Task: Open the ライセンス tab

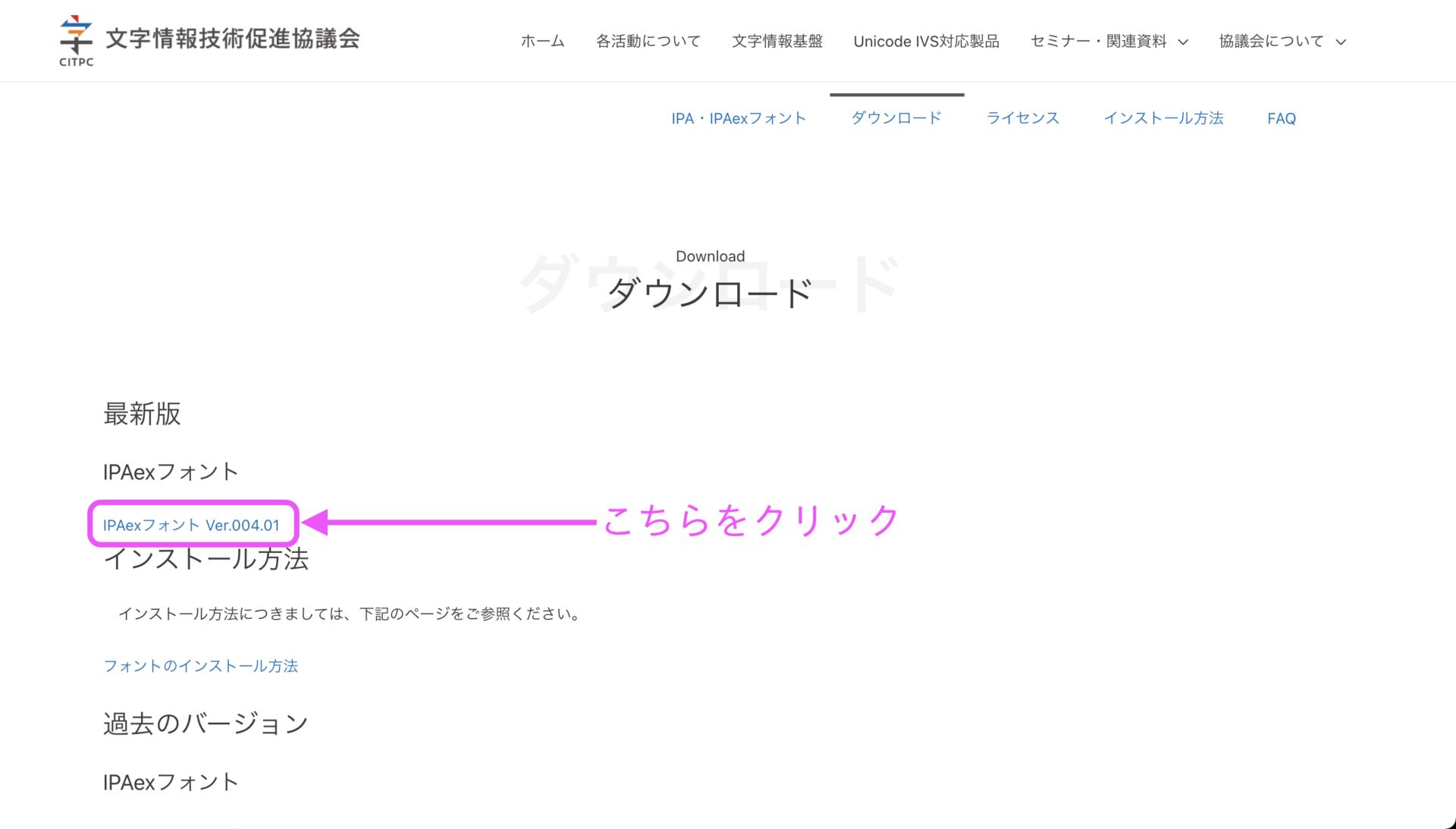Action: (1022, 118)
